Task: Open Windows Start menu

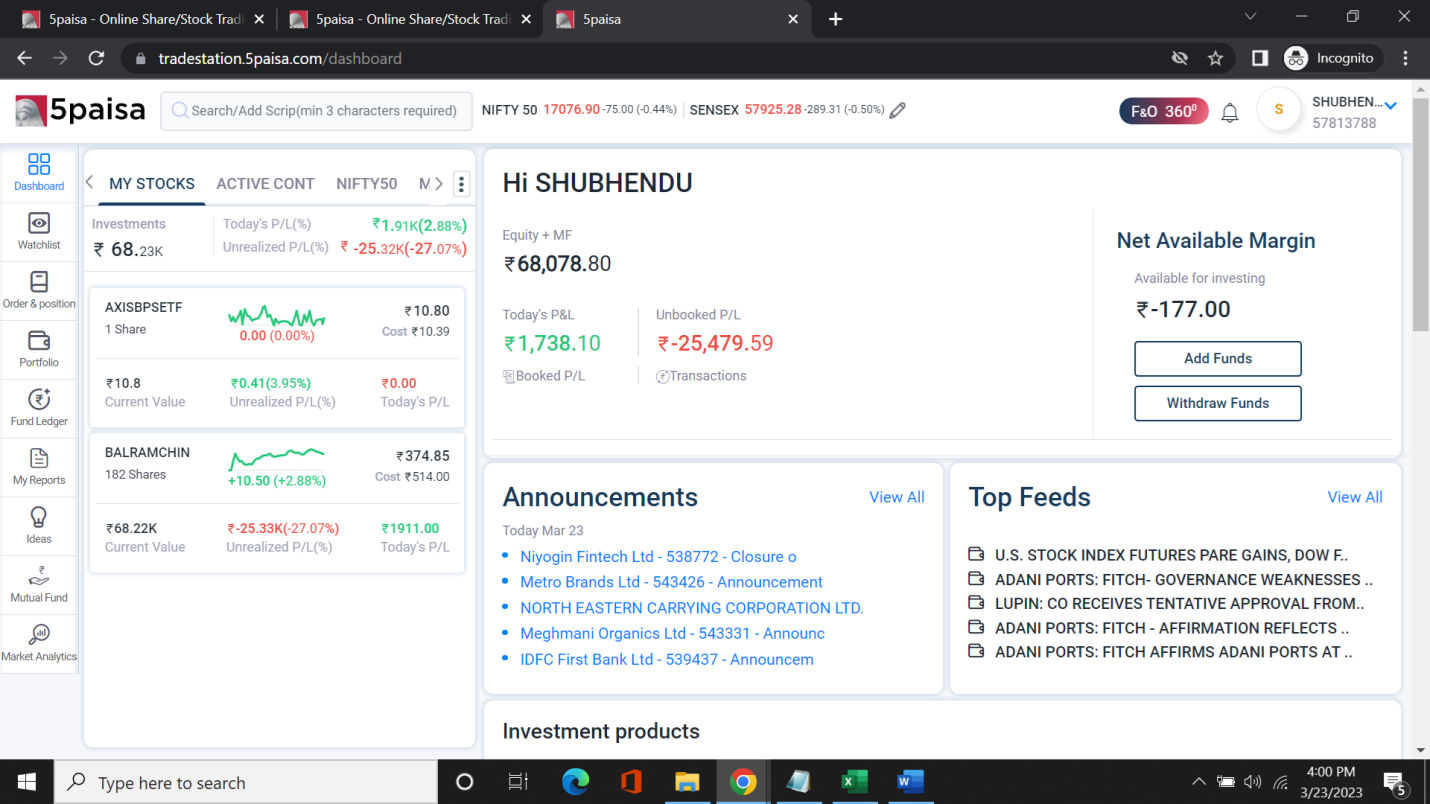Action: pyautogui.click(x=26, y=782)
